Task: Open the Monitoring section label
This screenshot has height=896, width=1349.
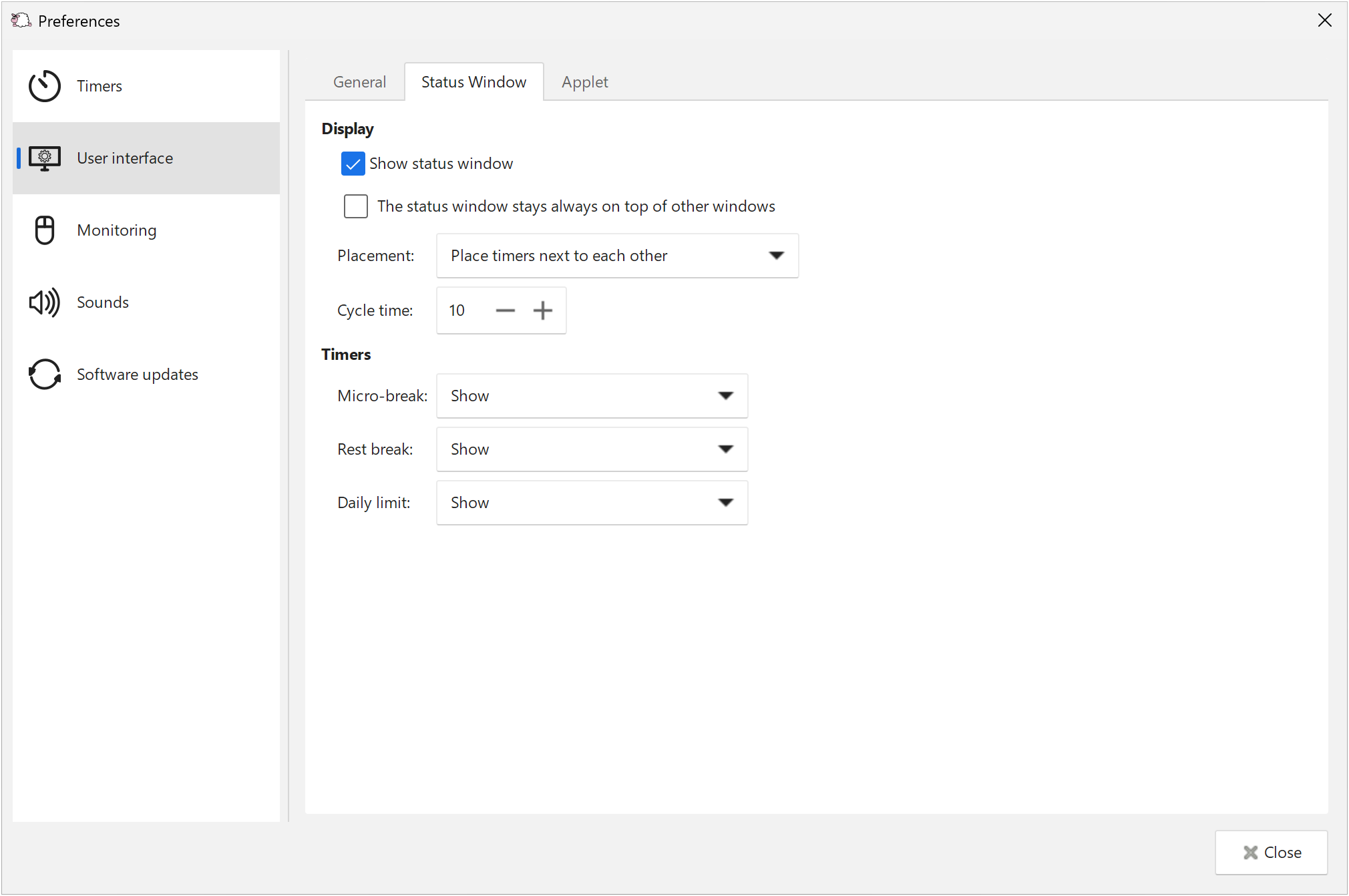Action: [117, 230]
